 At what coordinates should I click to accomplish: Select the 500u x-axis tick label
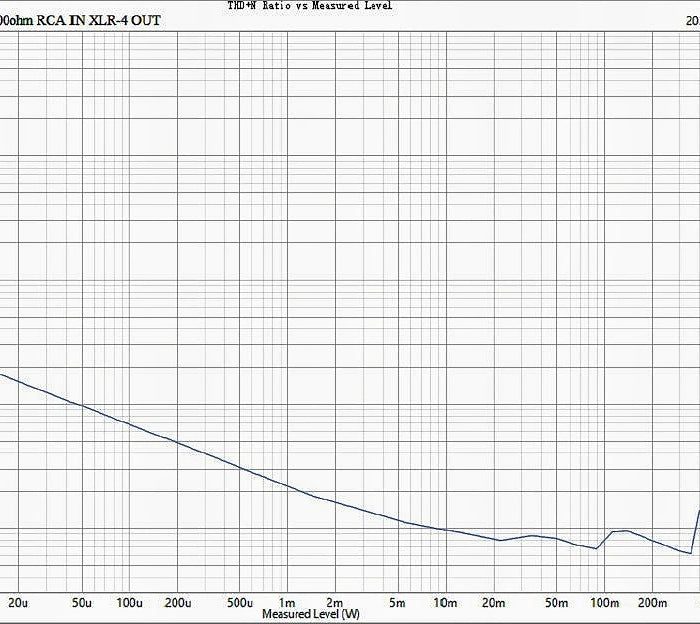(240, 603)
